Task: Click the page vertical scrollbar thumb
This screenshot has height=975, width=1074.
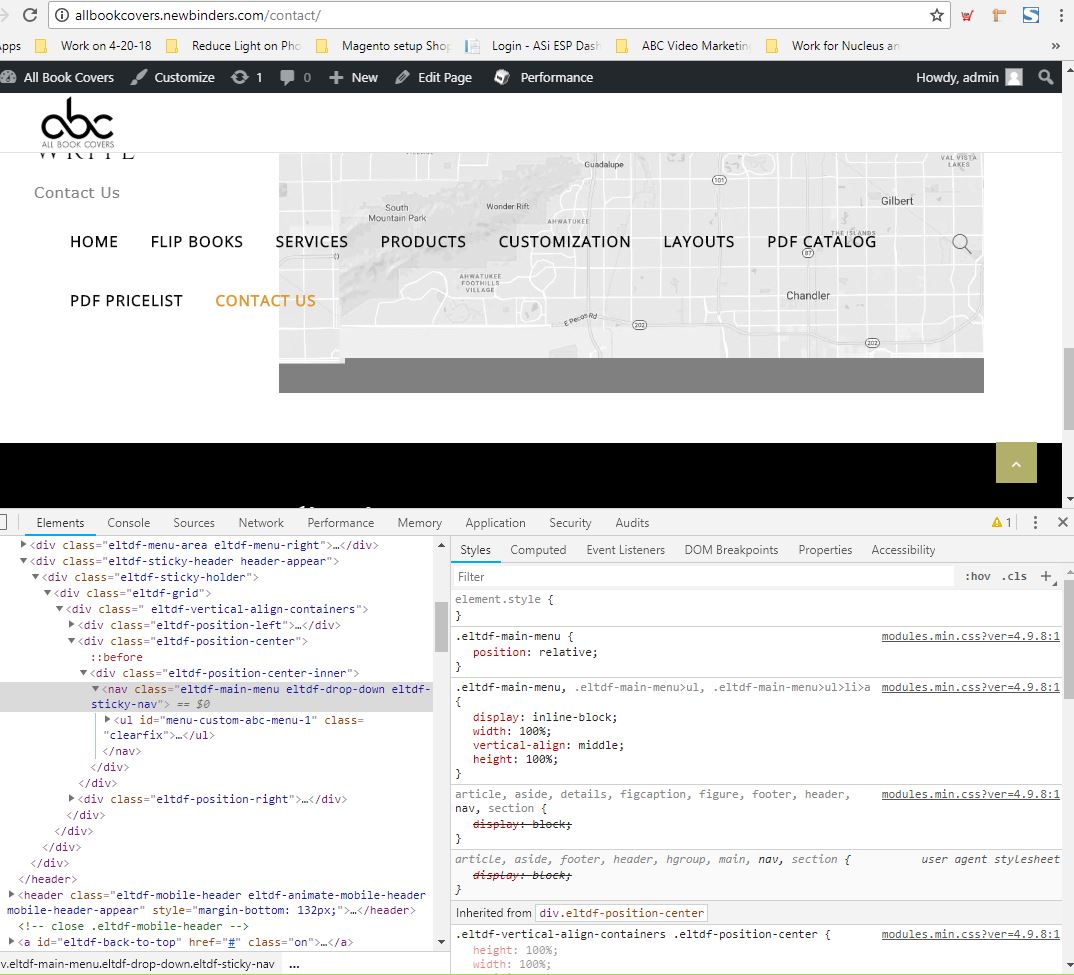Action: pos(1068,388)
